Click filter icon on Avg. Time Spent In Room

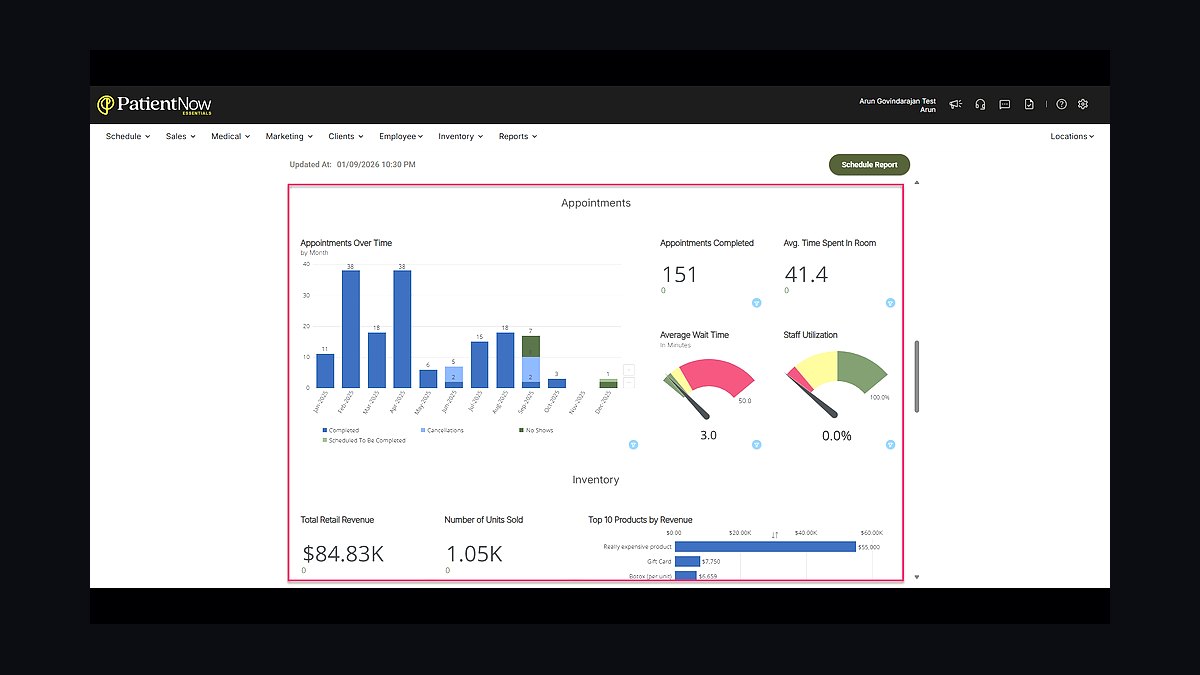[890, 303]
